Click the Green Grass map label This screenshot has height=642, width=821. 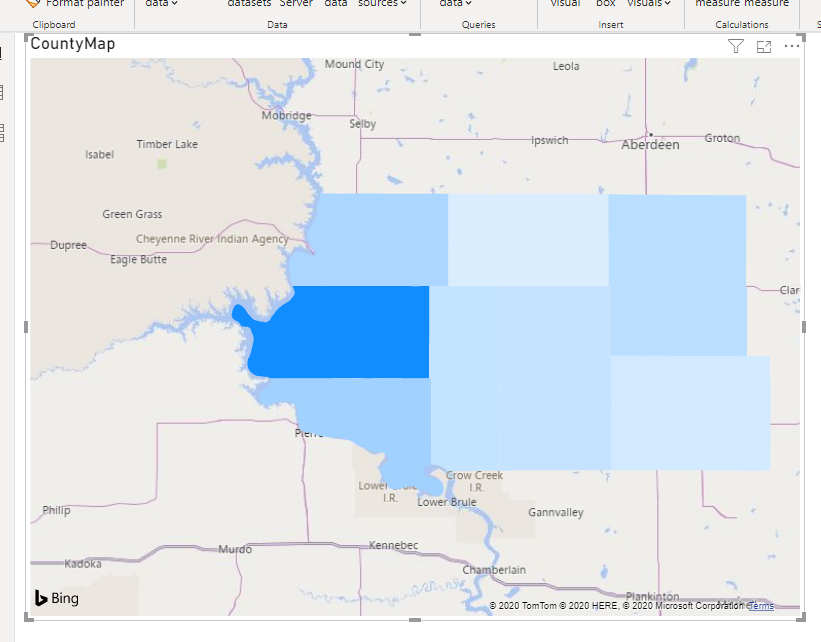point(132,214)
